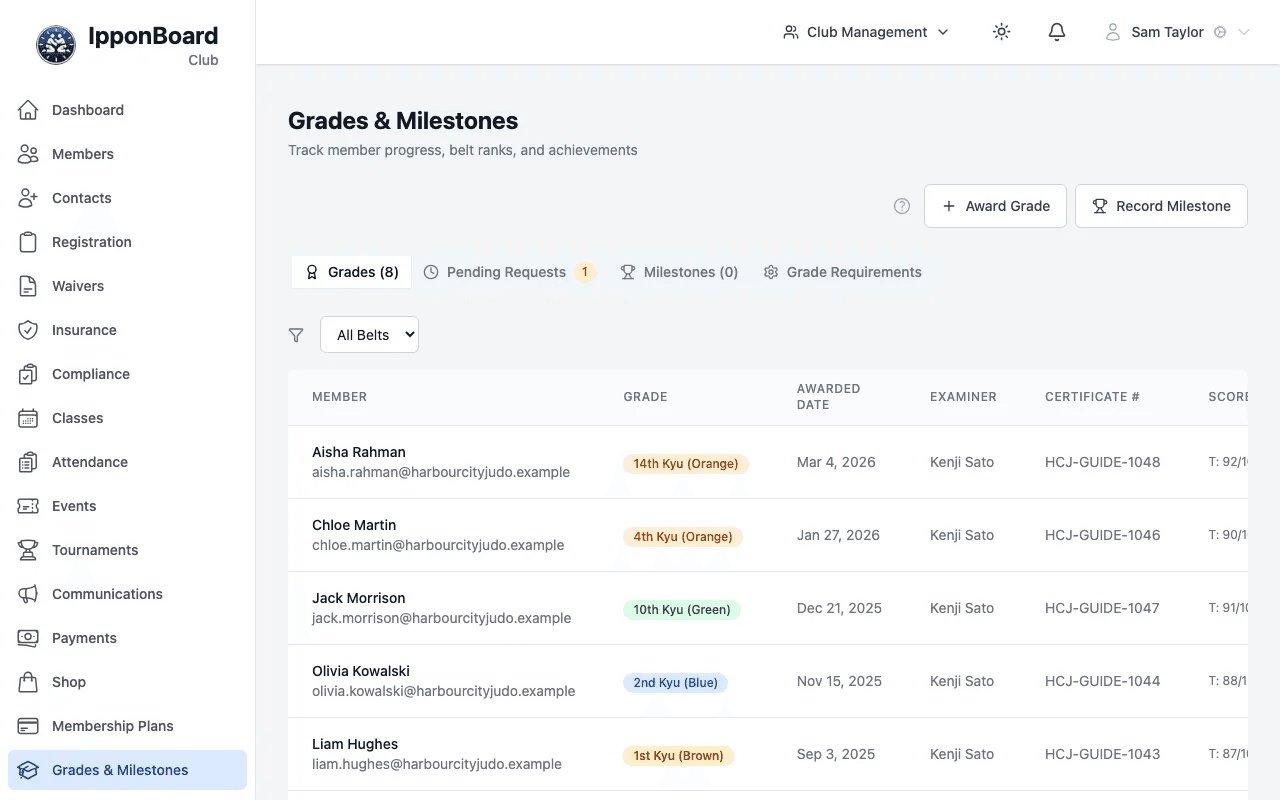Click the Record Milestone button
This screenshot has width=1280, height=800.
tap(1161, 206)
